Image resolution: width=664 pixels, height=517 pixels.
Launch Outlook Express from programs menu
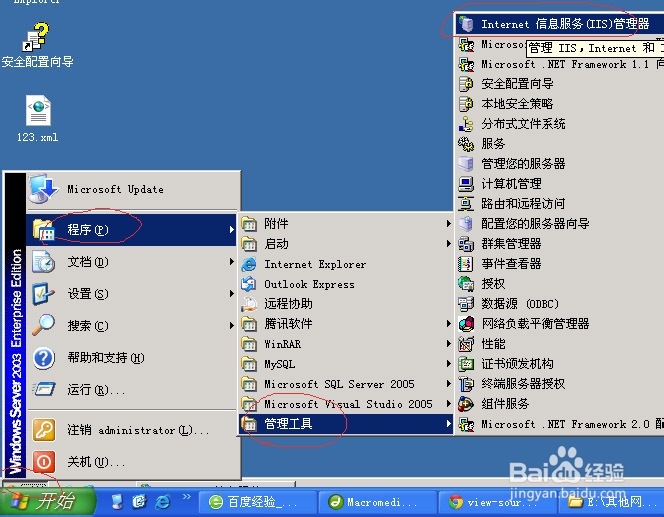346,284
